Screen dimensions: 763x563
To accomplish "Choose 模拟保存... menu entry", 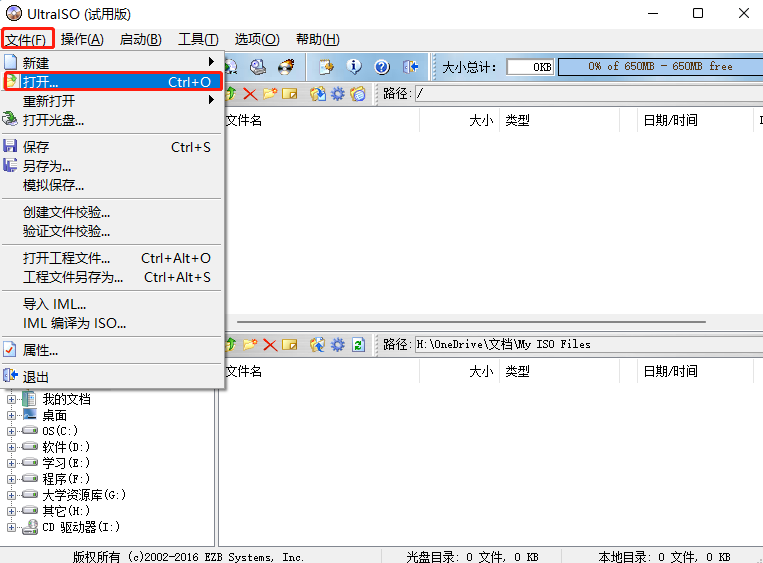I will [112, 185].
